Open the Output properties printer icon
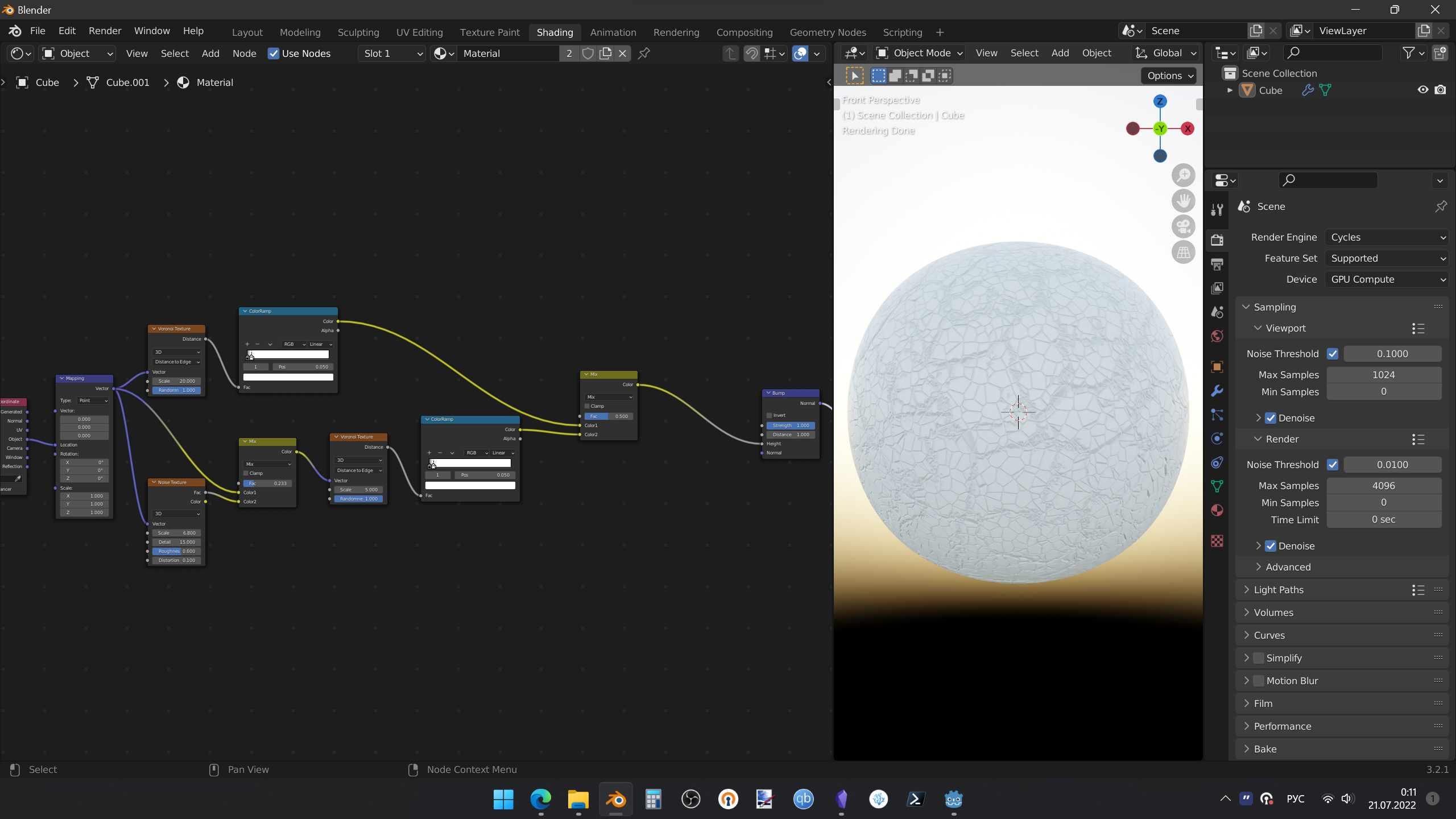Image resolution: width=1456 pixels, height=819 pixels. pos(1217,264)
